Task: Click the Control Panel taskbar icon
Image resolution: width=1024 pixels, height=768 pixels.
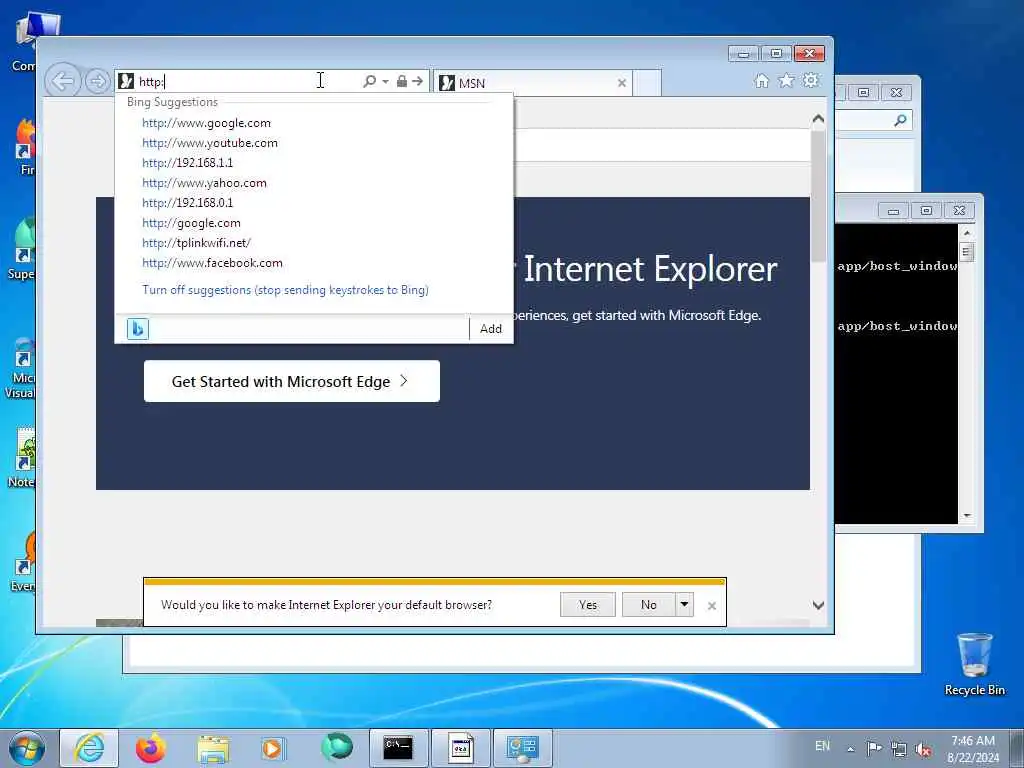Action: coord(522,748)
